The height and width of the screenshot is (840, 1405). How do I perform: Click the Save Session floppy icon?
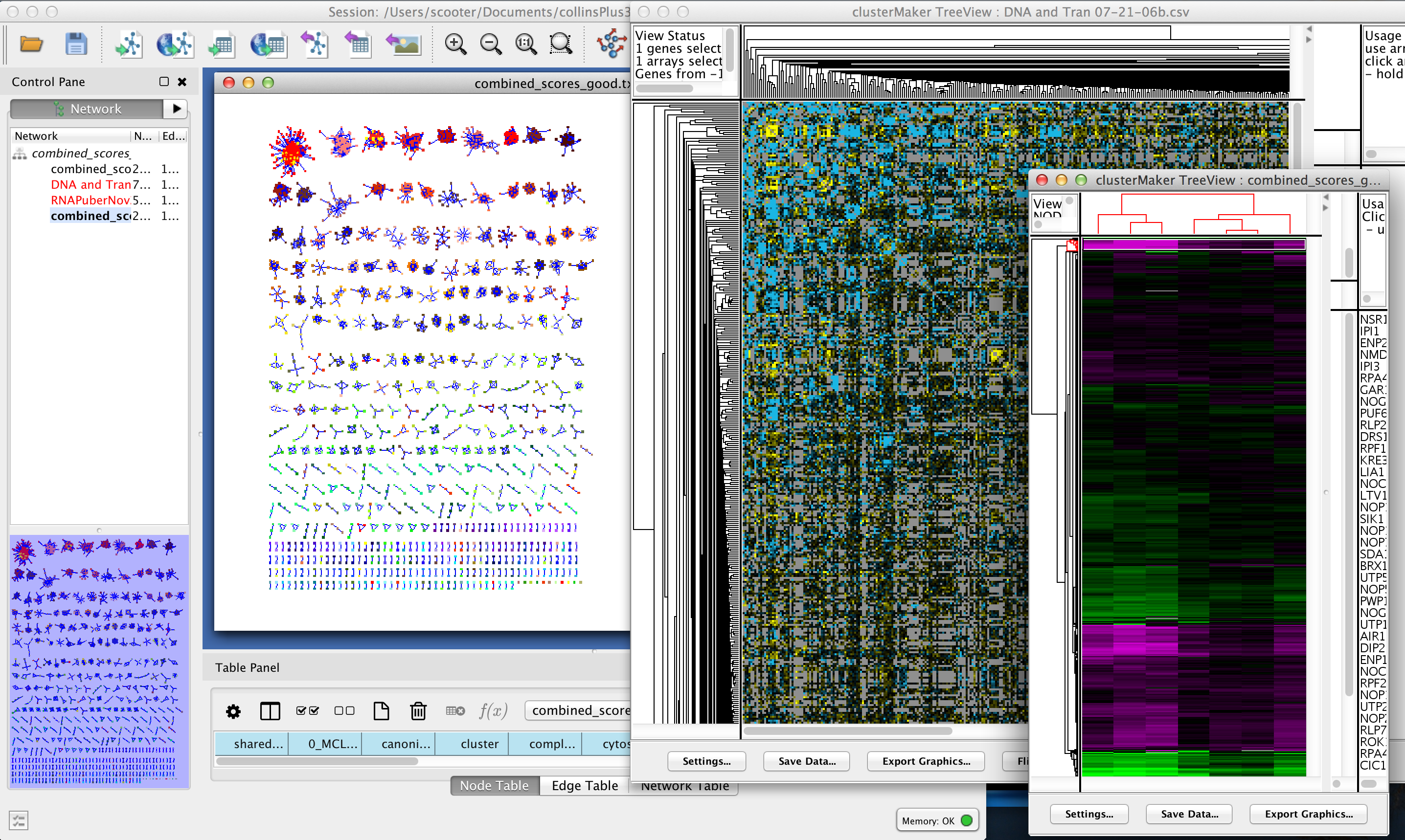point(76,44)
